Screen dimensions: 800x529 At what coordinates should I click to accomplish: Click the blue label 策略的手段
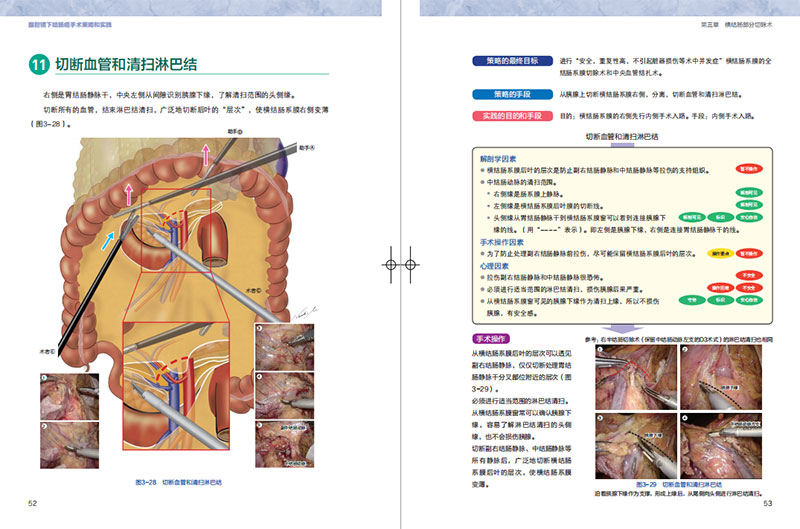(512, 94)
